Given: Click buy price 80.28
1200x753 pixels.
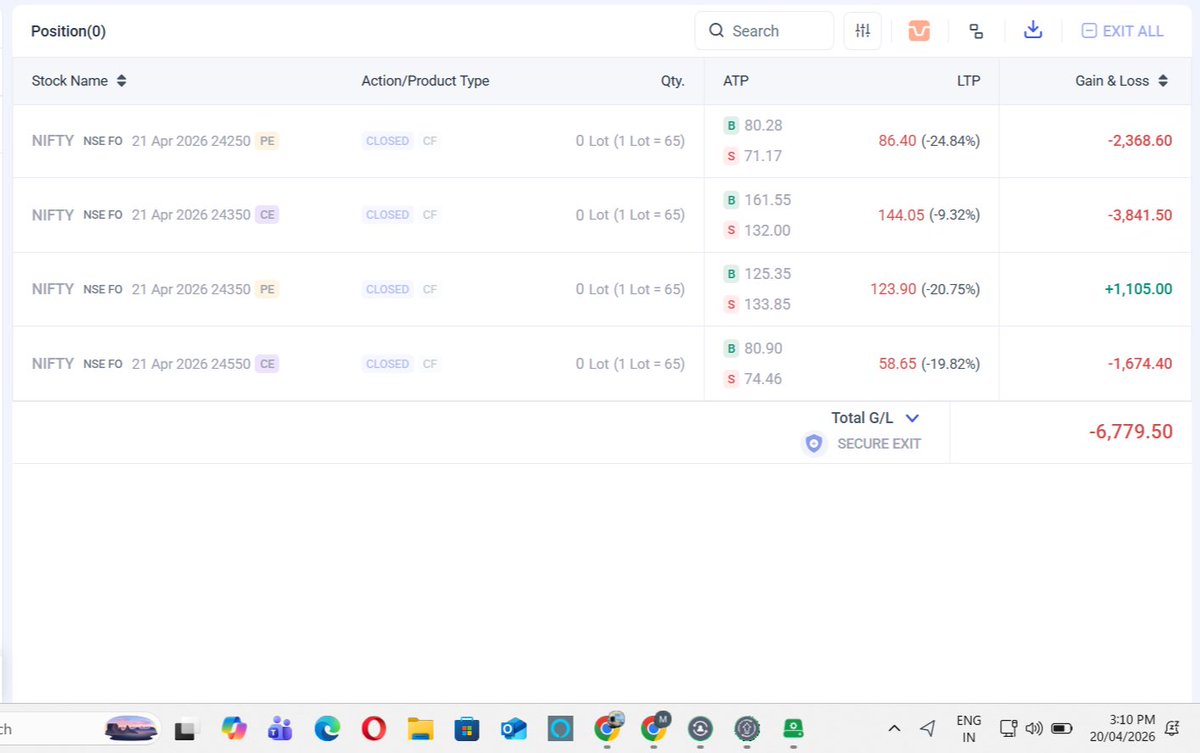Looking at the screenshot, I should point(763,125).
